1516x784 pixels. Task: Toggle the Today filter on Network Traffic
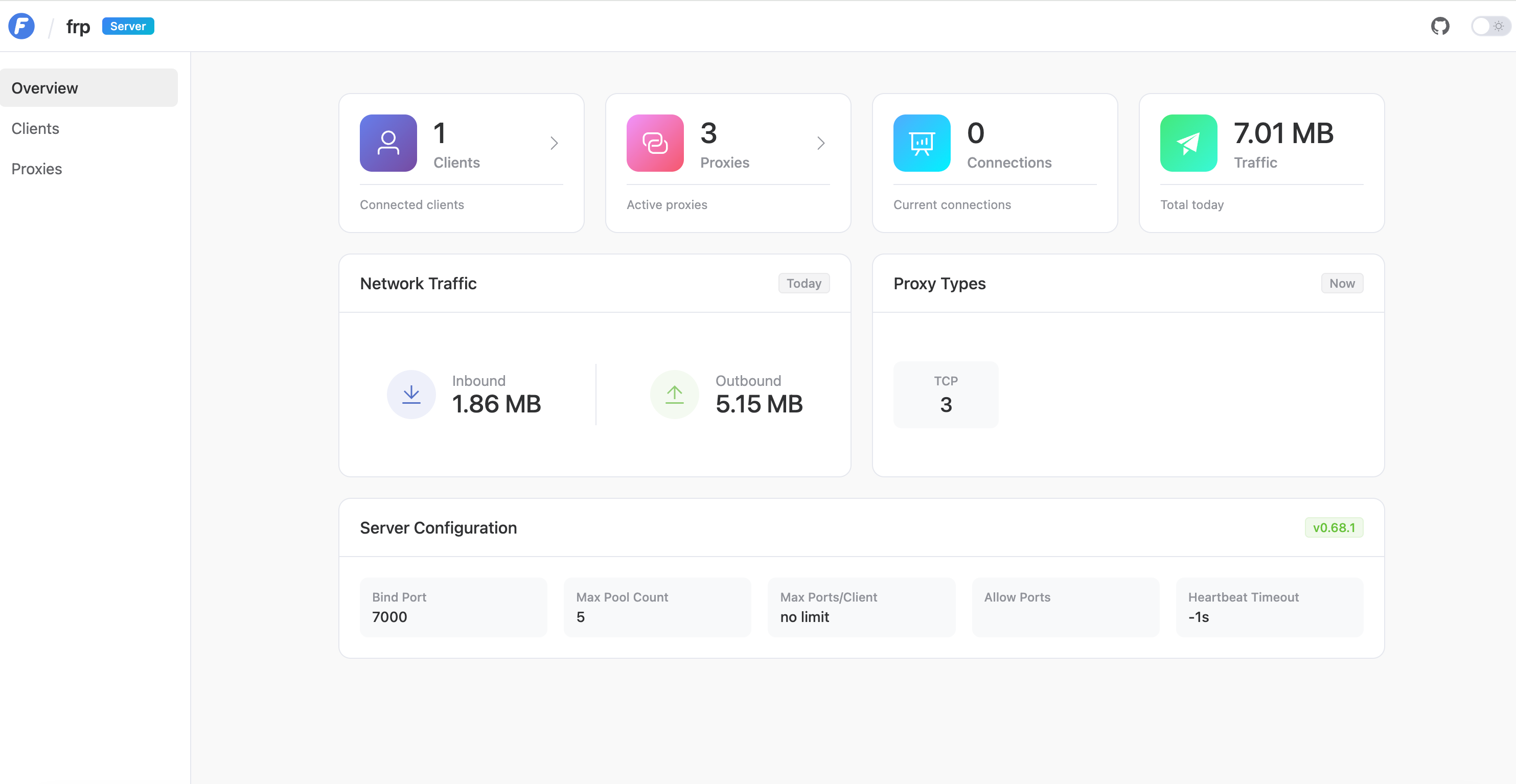click(x=803, y=283)
